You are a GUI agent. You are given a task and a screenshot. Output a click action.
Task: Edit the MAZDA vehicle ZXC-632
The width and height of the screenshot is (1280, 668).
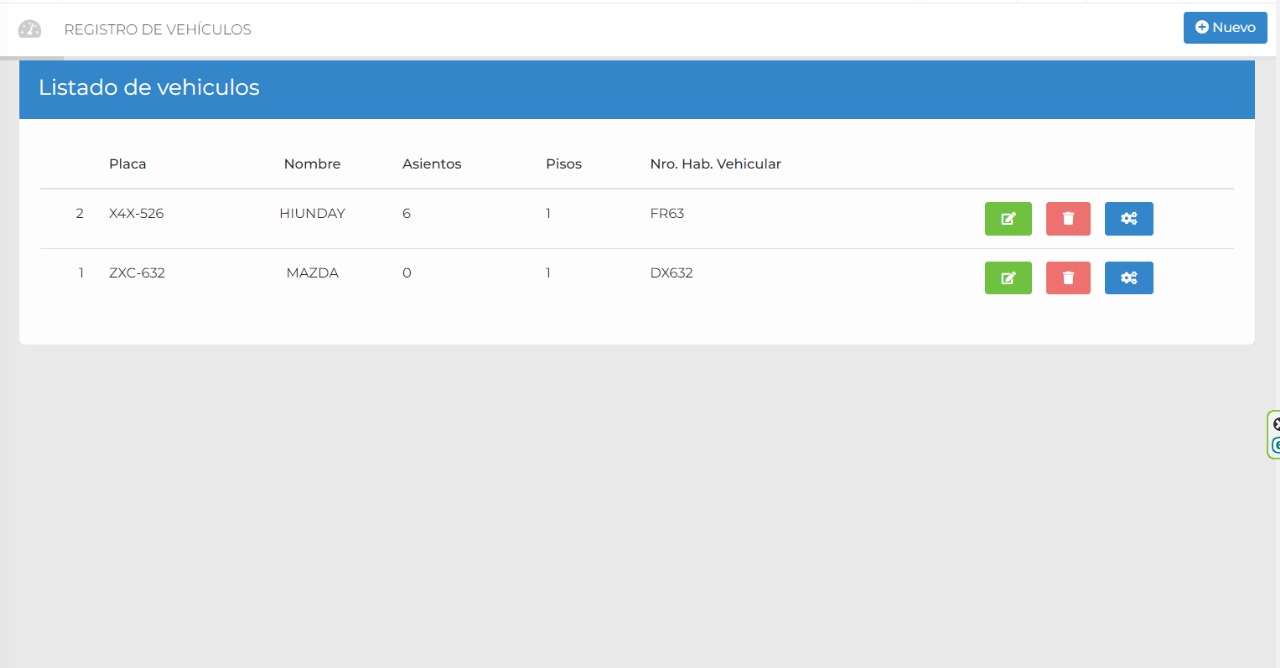[x=1008, y=278]
